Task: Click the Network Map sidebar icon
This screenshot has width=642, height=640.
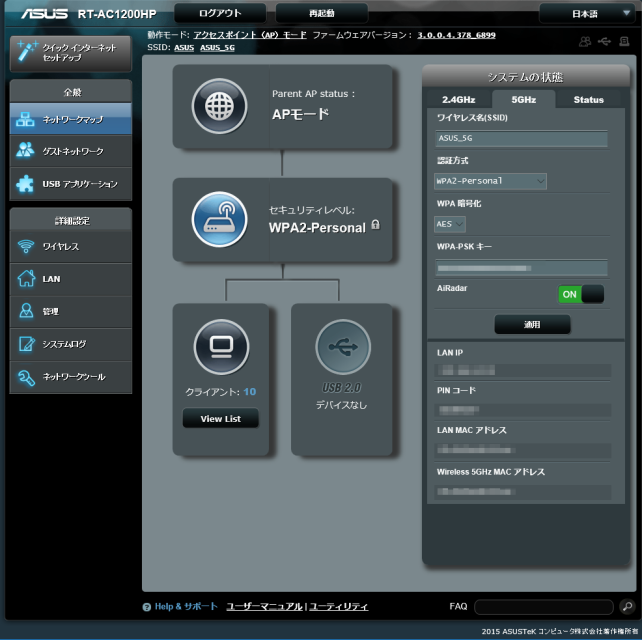Action: 25,119
